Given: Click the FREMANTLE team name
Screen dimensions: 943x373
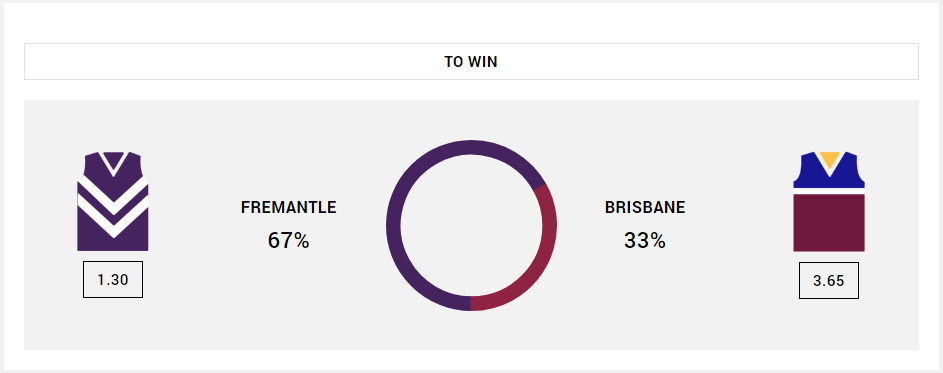Looking at the screenshot, I should [289, 208].
